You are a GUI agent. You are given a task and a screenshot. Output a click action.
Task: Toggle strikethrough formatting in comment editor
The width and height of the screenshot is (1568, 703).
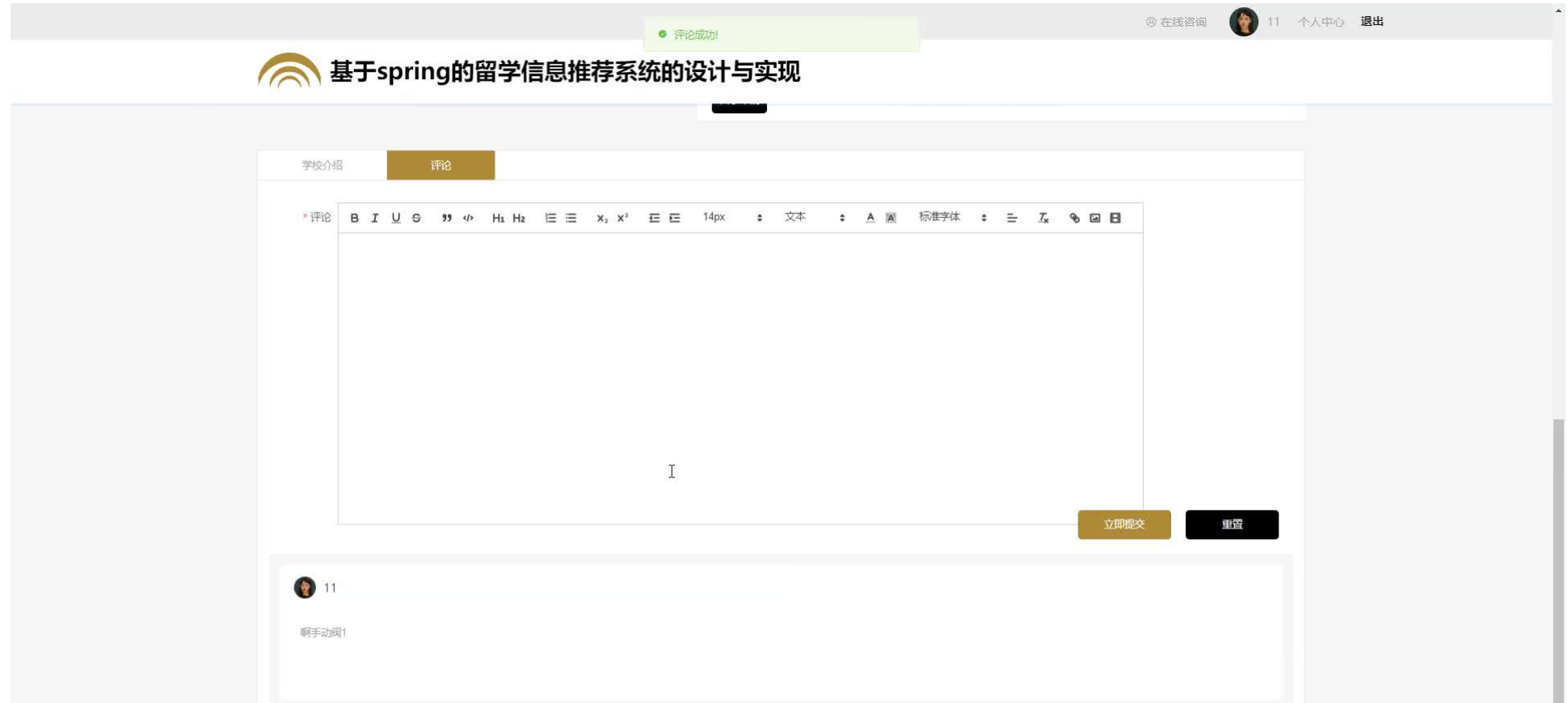coord(416,218)
